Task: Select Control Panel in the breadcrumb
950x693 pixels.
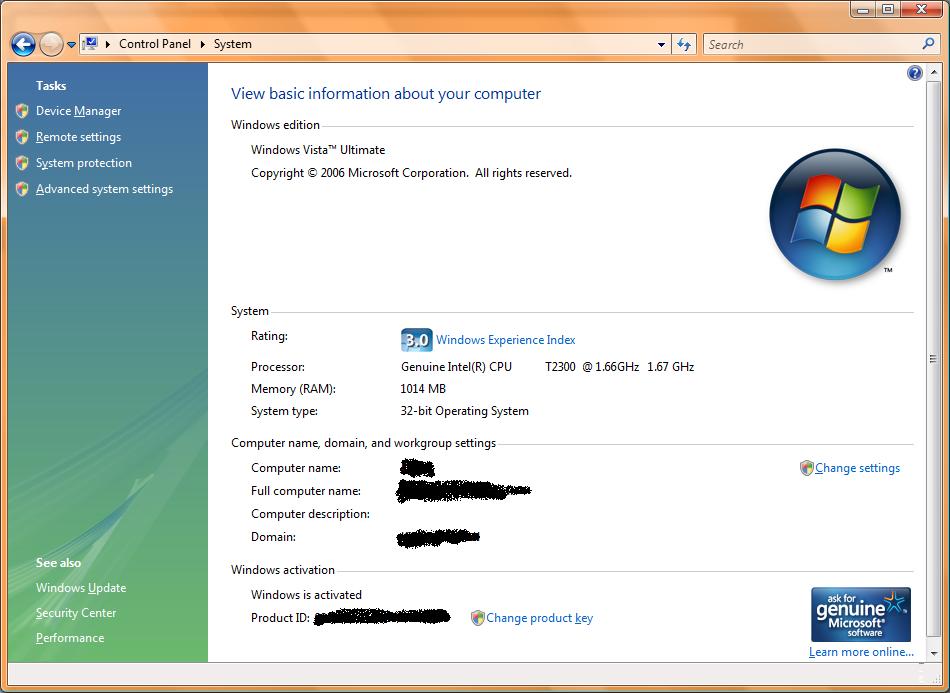Action: click(154, 44)
